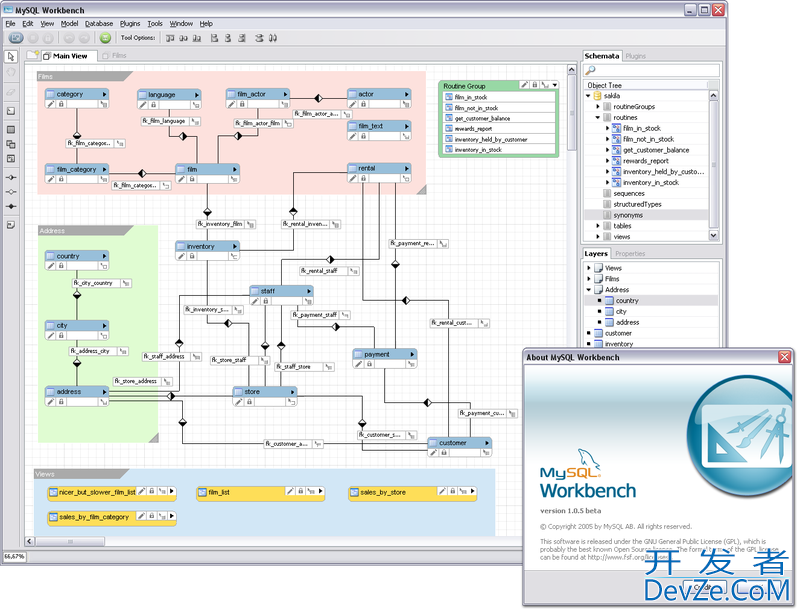Viewport: 800px width, 612px height.
Task: Click the Schemata search input field
Action: pos(653,70)
